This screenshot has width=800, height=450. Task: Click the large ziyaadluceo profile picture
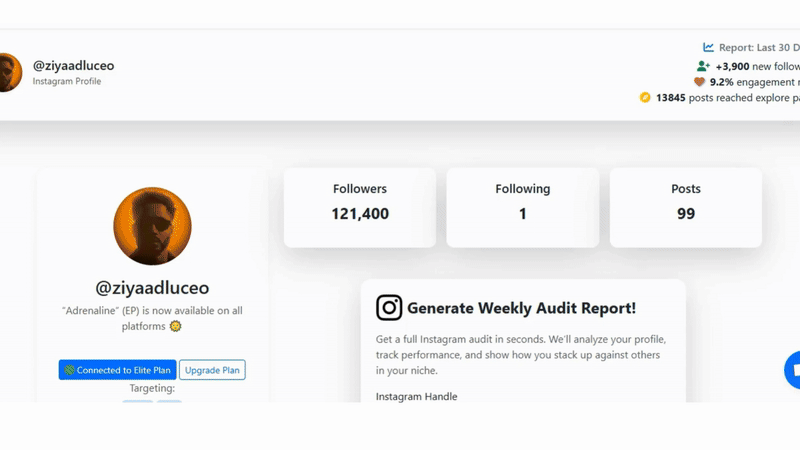coord(152,226)
